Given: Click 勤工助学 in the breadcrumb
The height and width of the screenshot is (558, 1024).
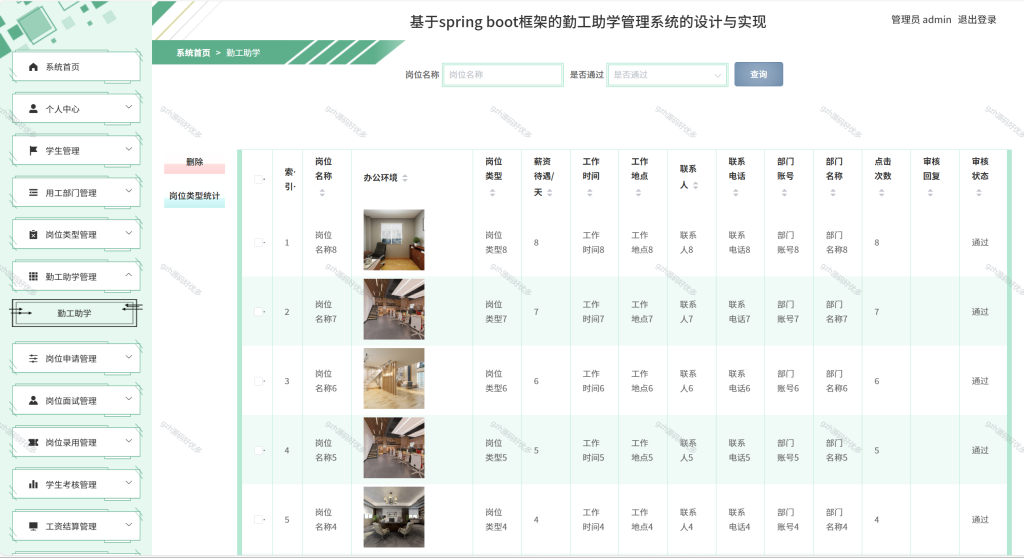Looking at the screenshot, I should [x=243, y=53].
